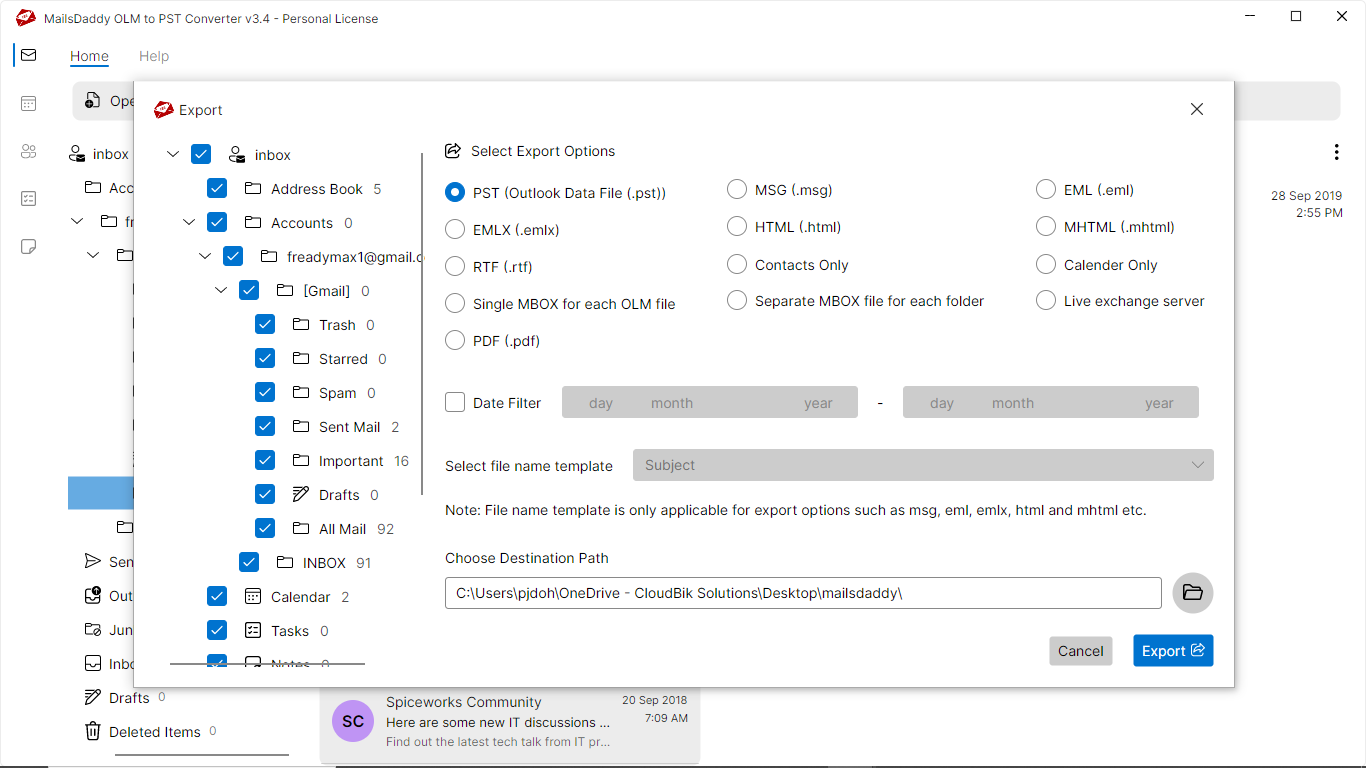Click the Export button

[1173, 651]
